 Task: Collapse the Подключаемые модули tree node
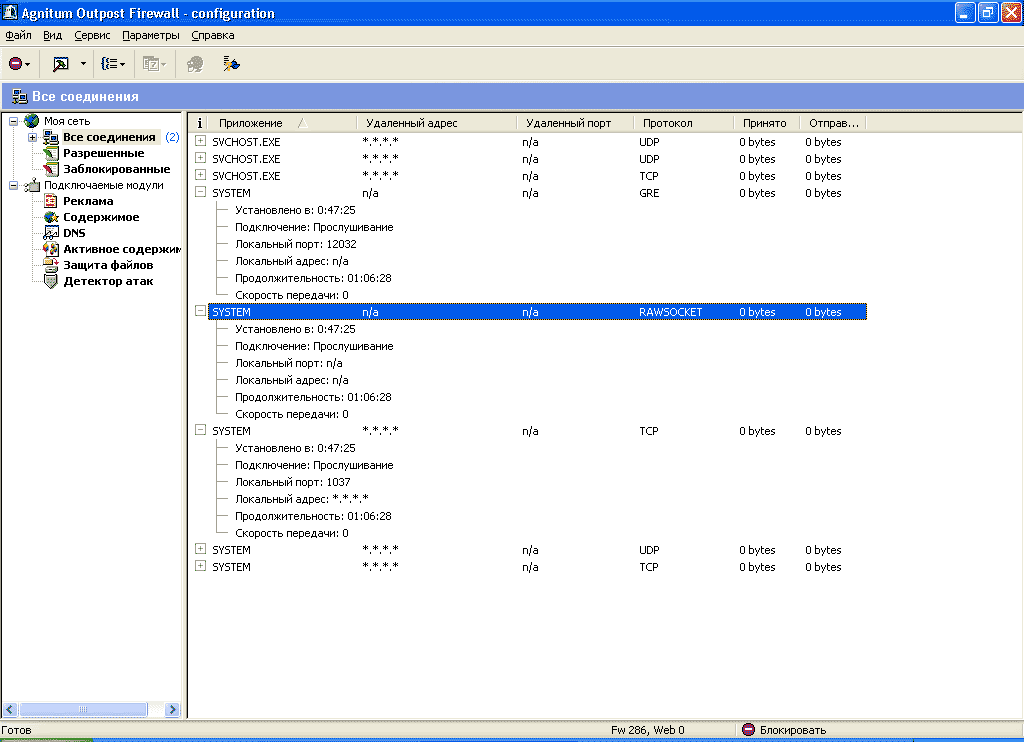tap(13, 186)
